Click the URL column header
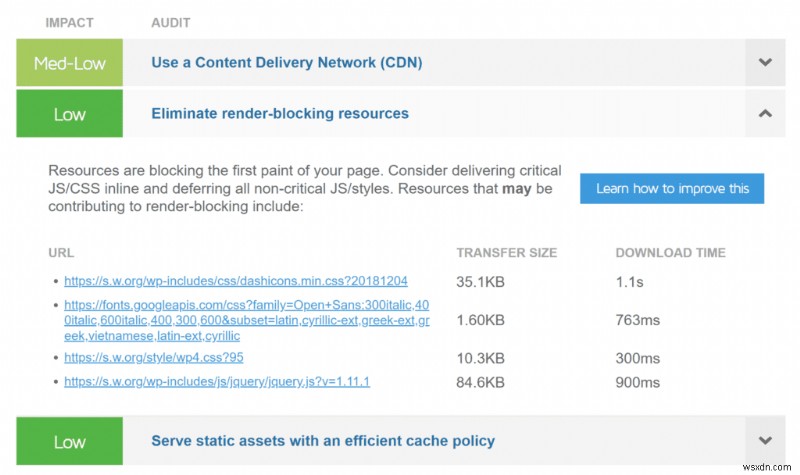The image size is (800, 475). (x=61, y=253)
